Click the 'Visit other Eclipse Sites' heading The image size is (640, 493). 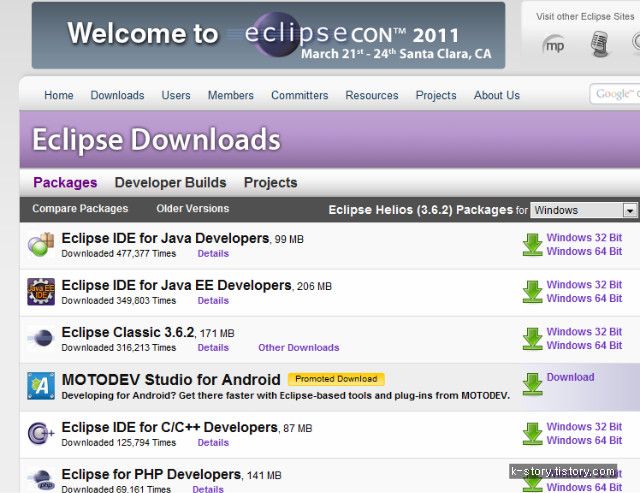click(x=585, y=17)
